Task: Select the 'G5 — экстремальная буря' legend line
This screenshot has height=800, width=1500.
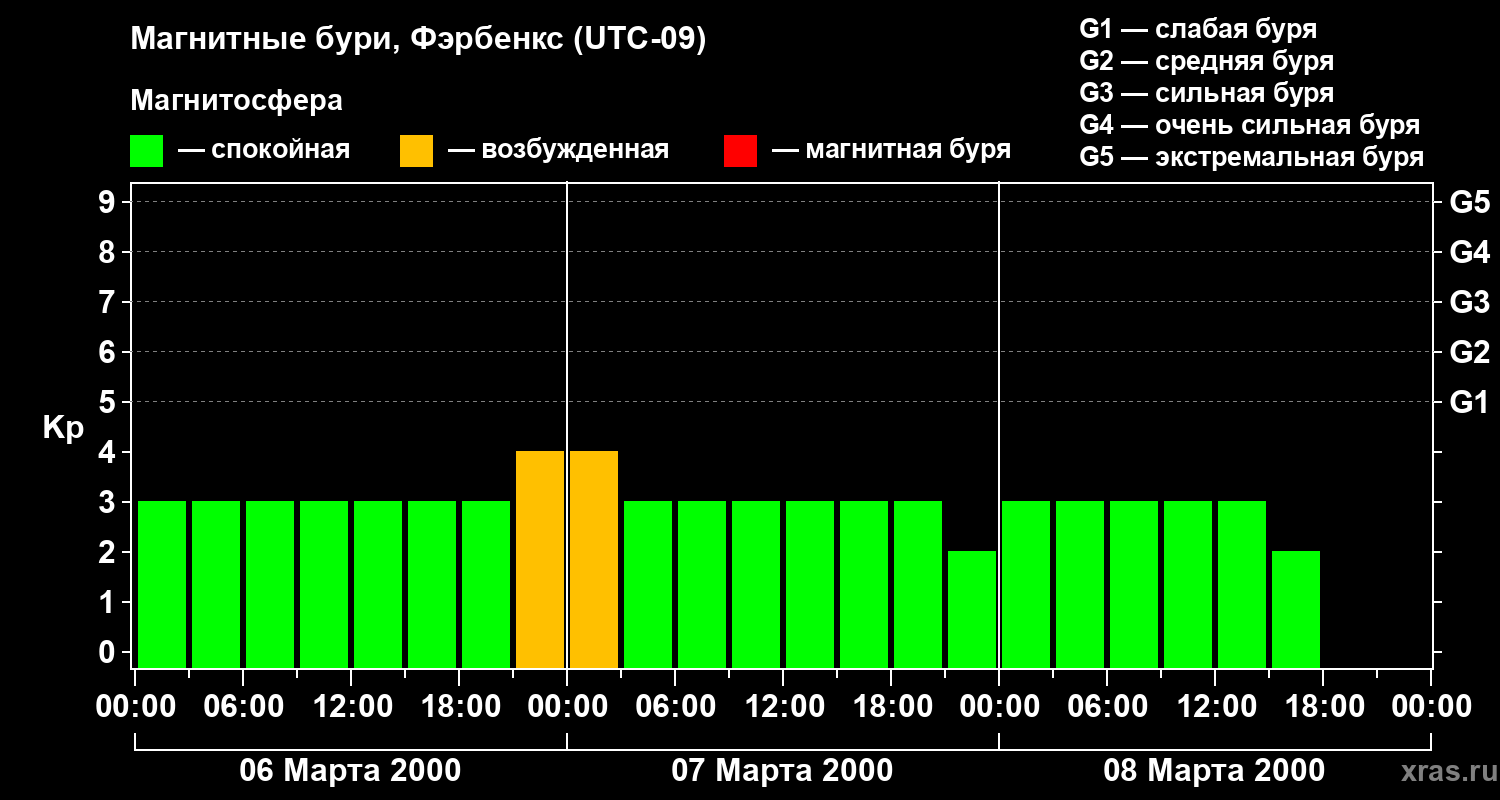Action: point(1252,157)
